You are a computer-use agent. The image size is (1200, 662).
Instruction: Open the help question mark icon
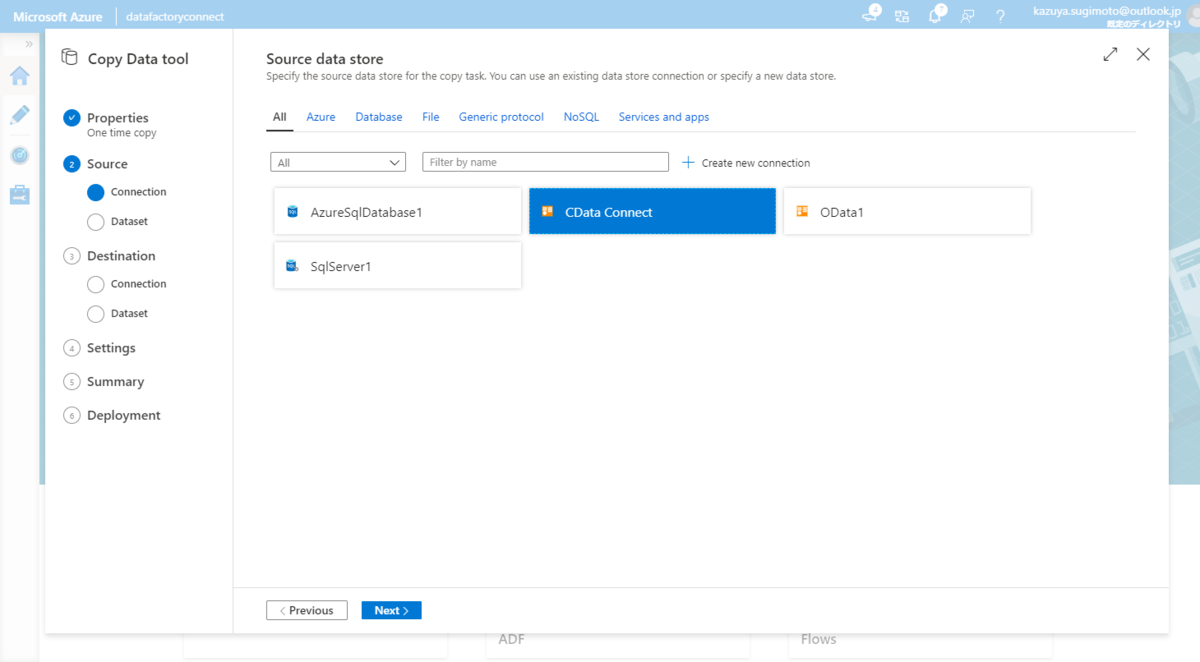pyautogui.click(x=1000, y=16)
